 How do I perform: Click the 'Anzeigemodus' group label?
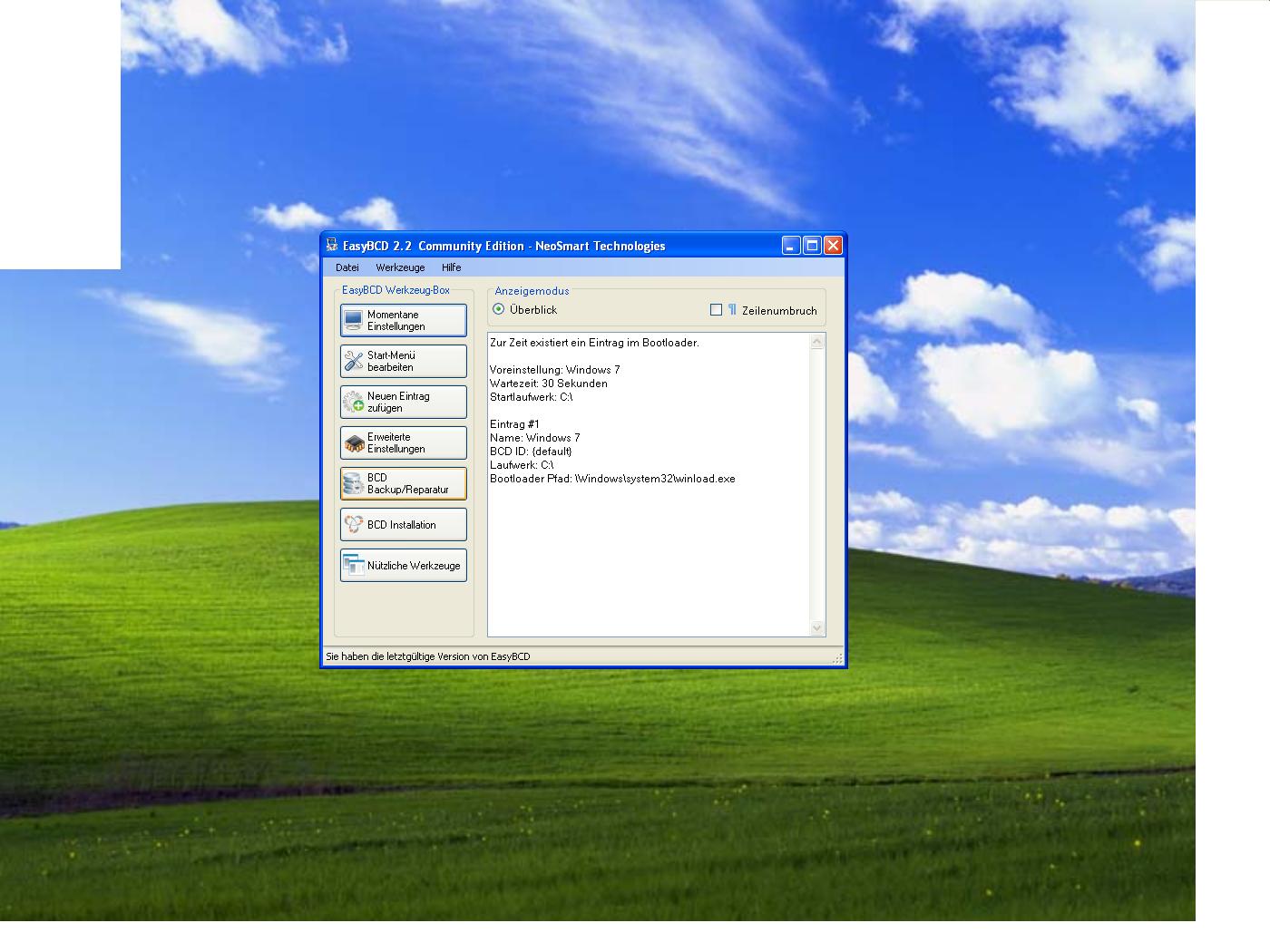(x=532, y=291)
